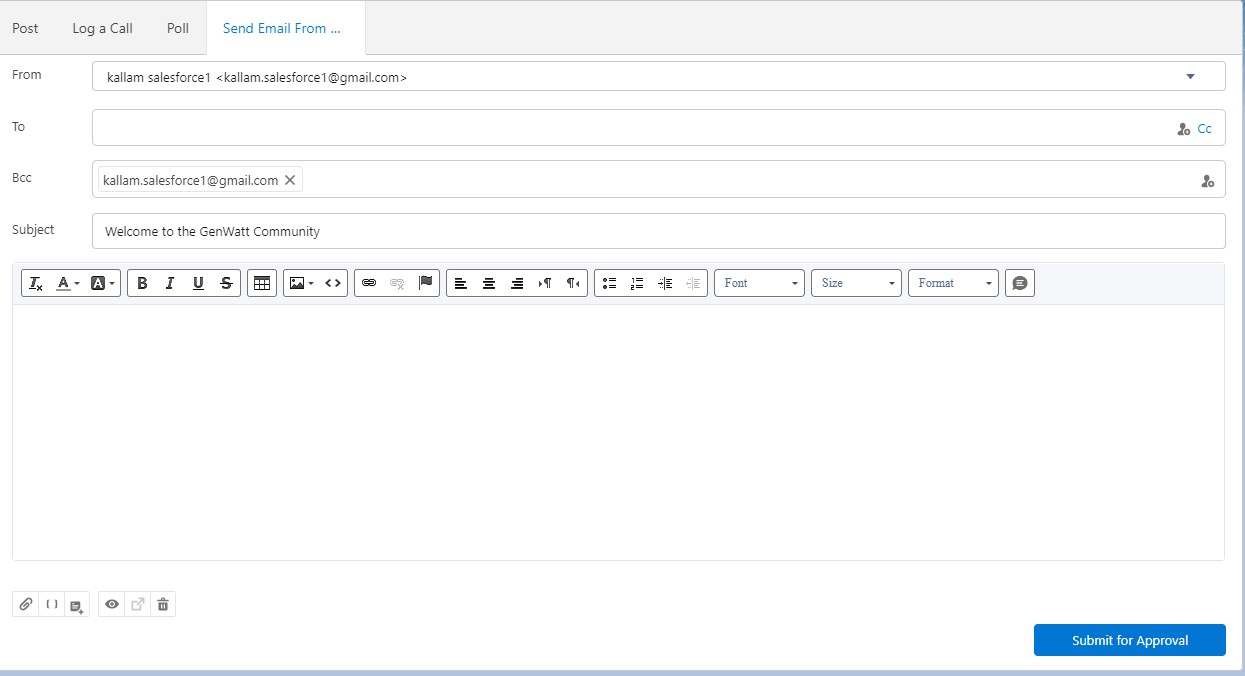Set right-to-left text direction
Image resolution: width=1245 pixels, height=676 pixels.
pyautogui.click(x=573, y=283)
